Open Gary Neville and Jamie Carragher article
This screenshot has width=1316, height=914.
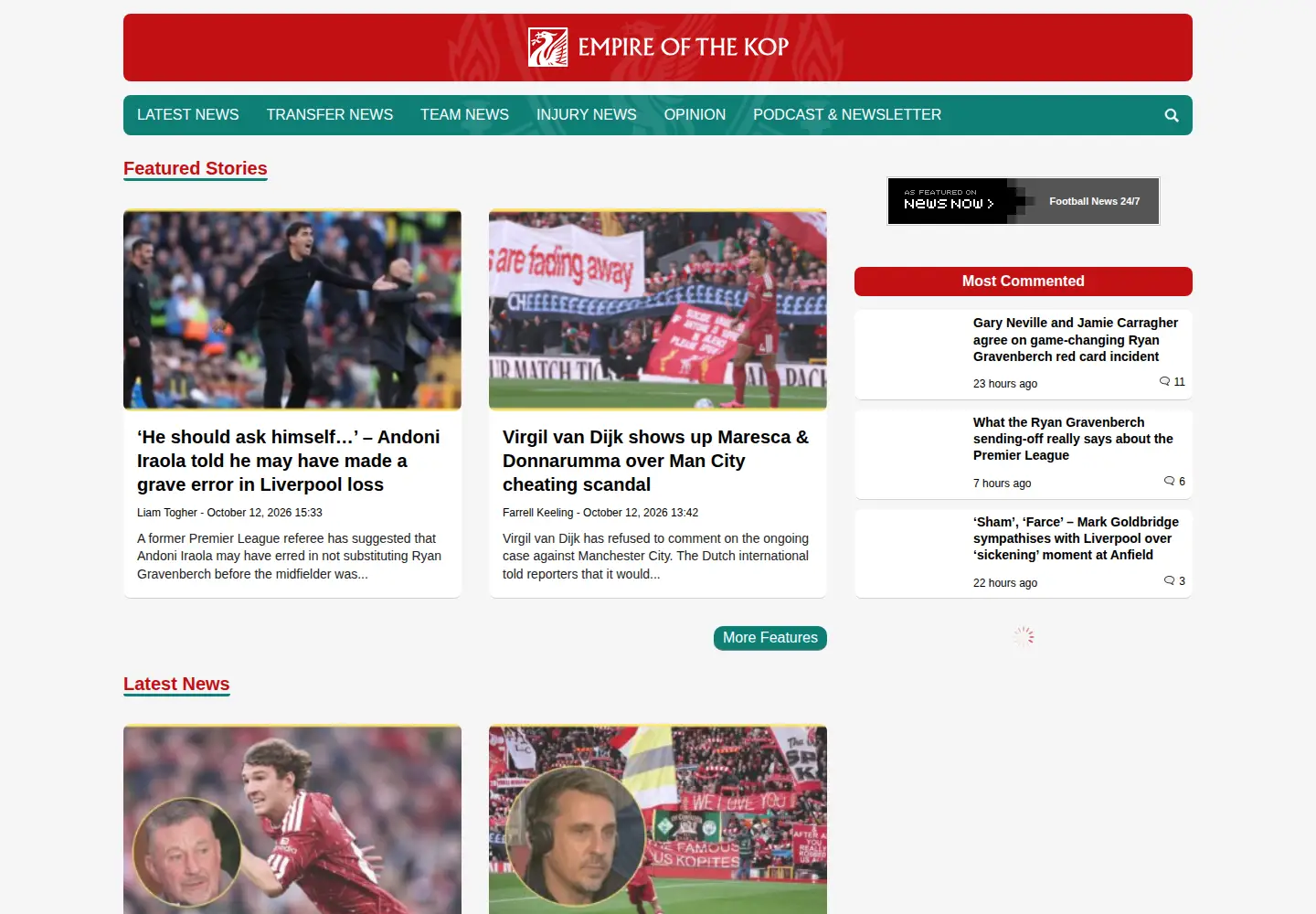click(1076, 340)
